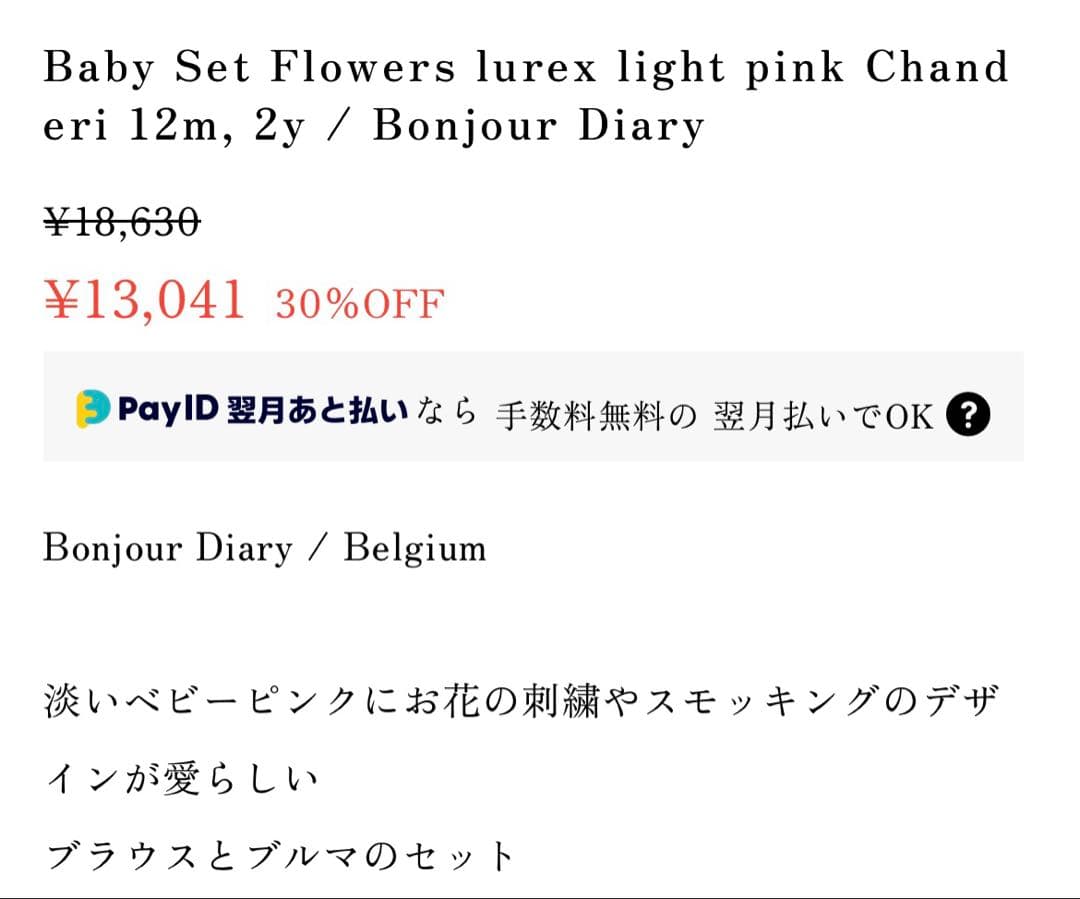Click the 30%OFF discount label
The image size is (1080, 899).
[359, 304]
